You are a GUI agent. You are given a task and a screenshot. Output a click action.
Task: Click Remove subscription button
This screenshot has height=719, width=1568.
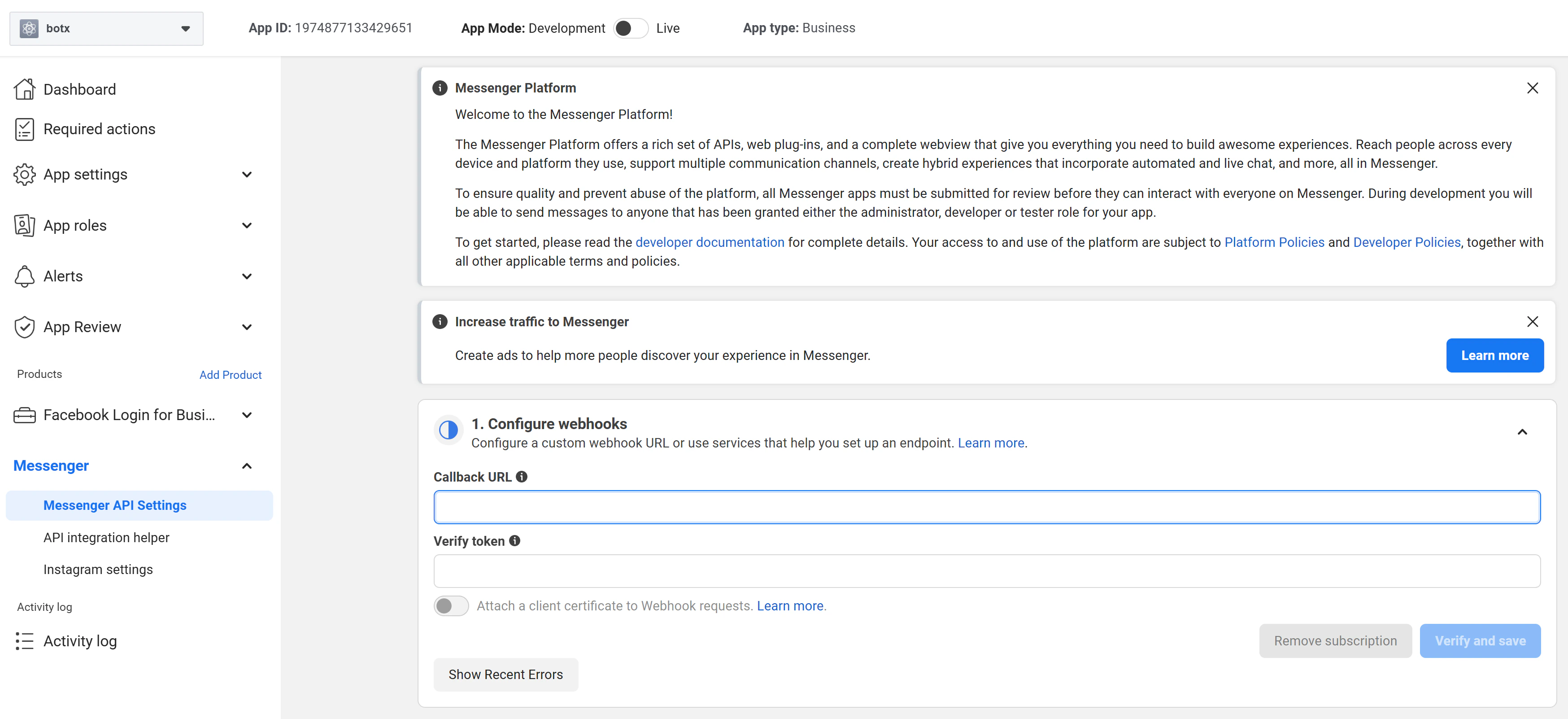(1336, 641)
